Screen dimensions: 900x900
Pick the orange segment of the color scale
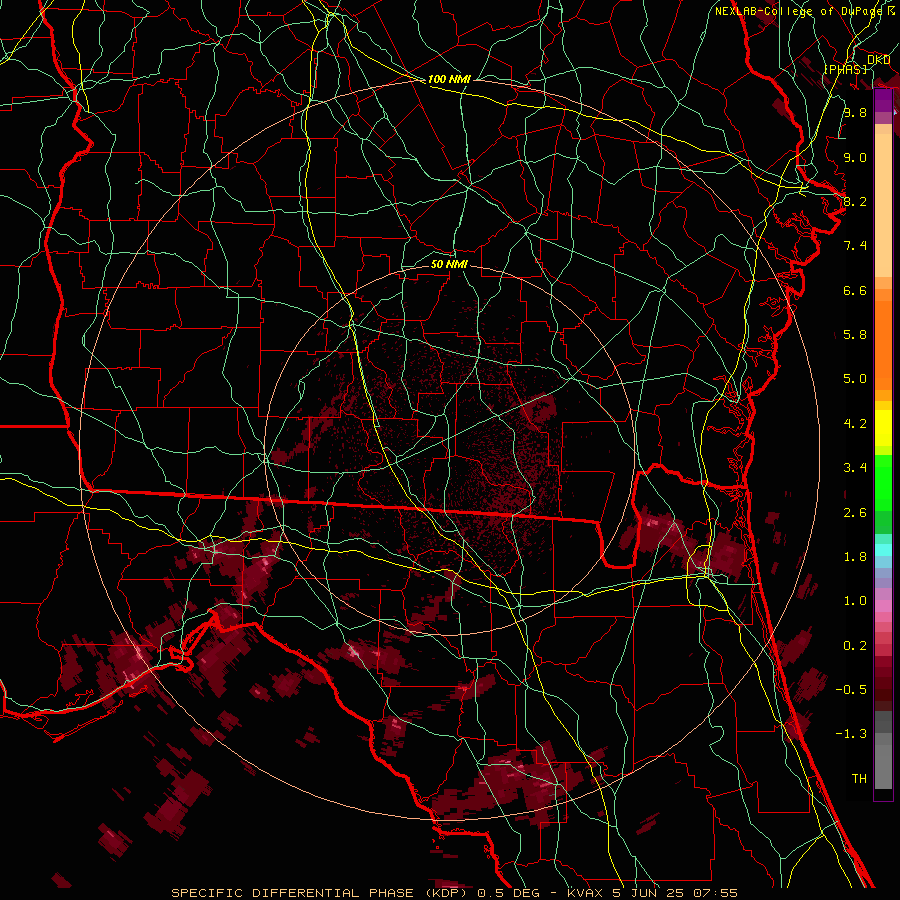883,344
